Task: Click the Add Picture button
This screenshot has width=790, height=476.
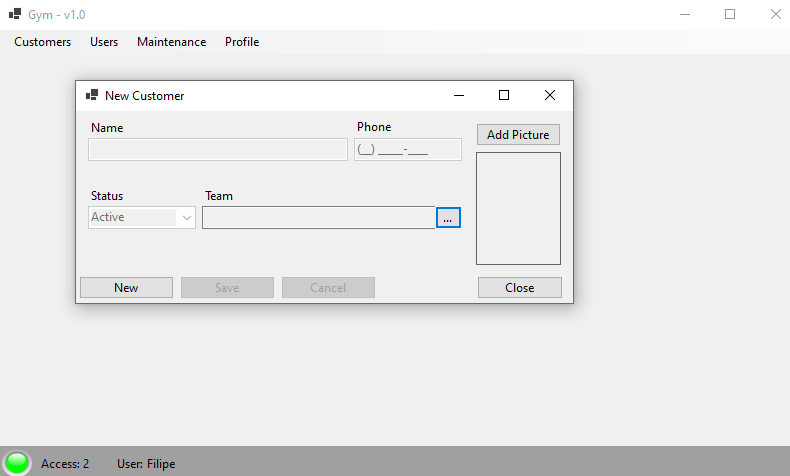Action: (x=518, y=134)
